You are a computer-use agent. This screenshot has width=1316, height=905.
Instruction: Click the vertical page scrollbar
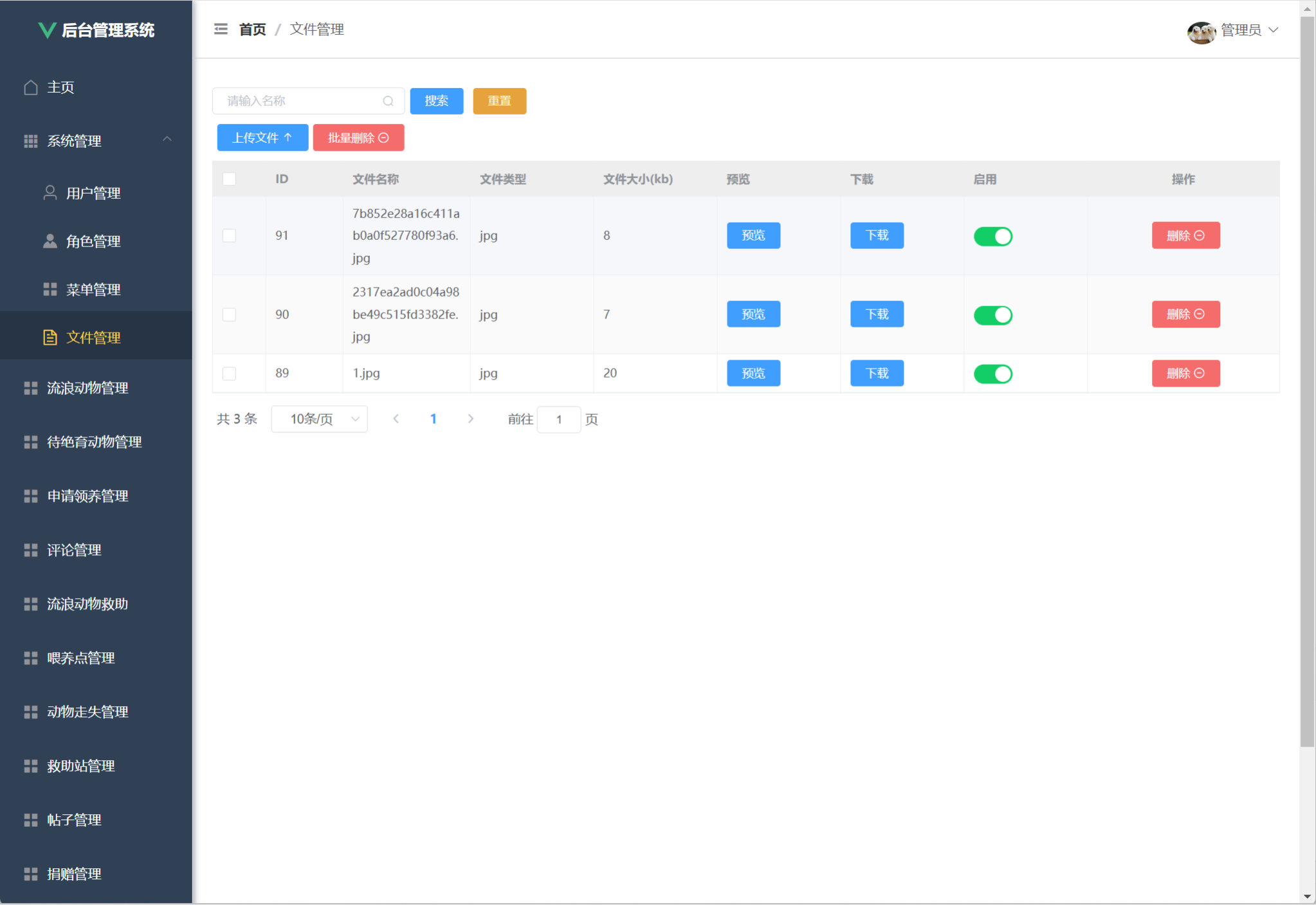tap(1307, 386)
